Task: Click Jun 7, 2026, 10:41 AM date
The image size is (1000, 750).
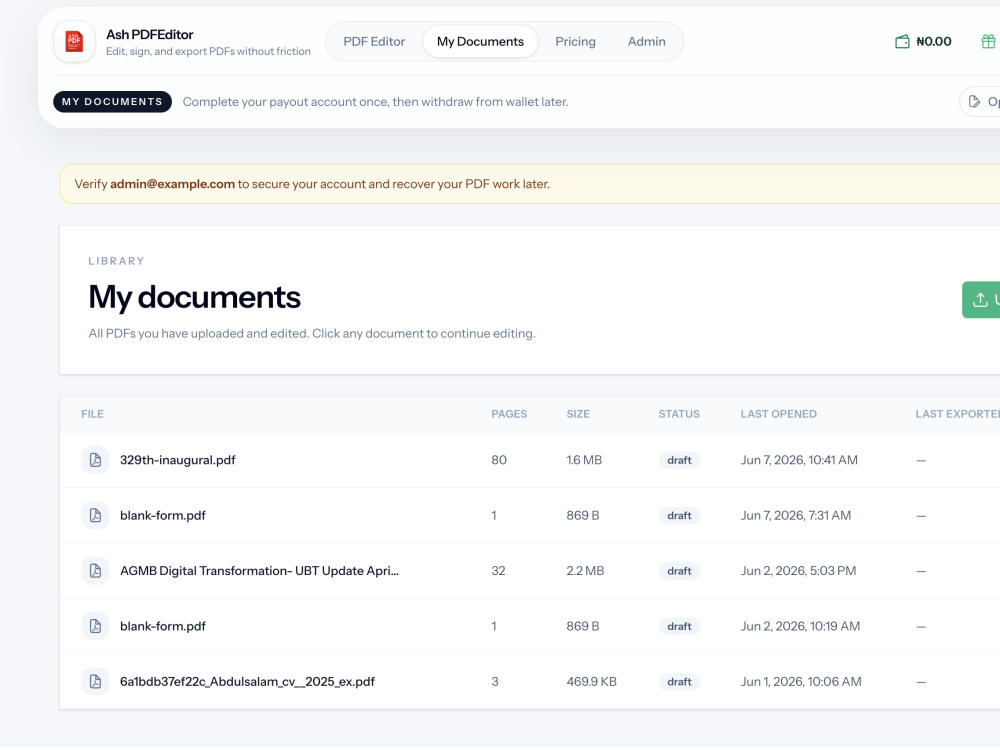Action: [799, 460]
